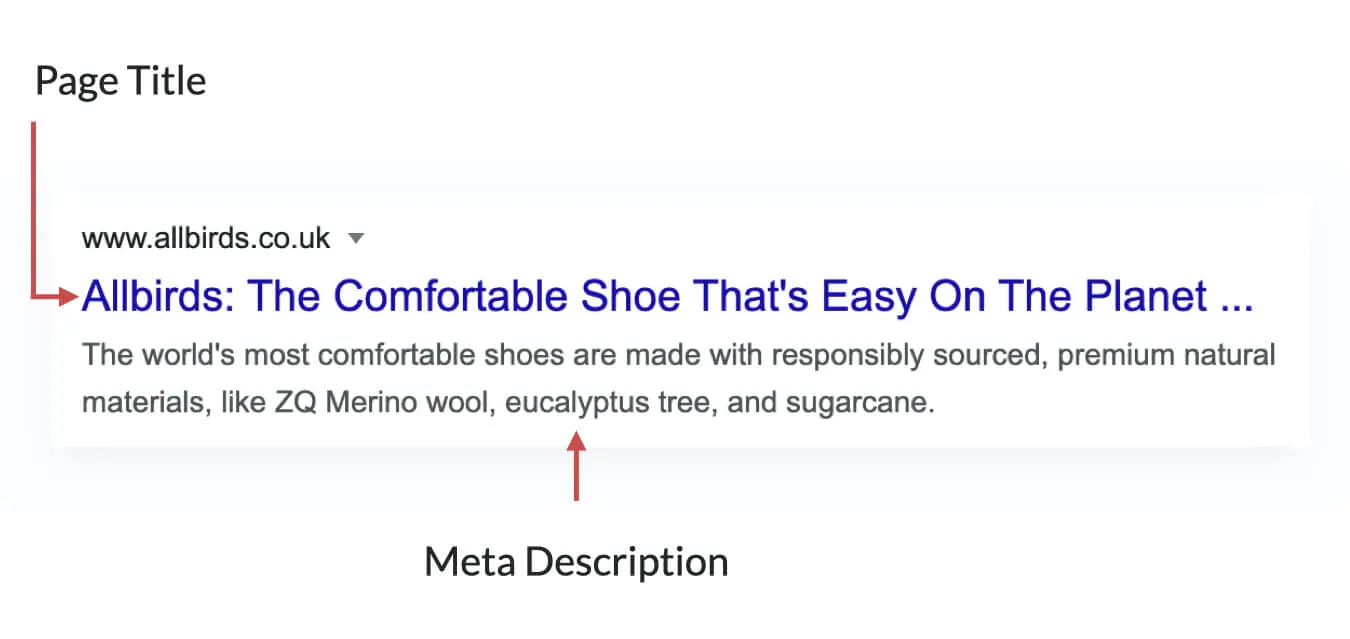The height and width of the screenshot is (639, 1350).
Task: Click the www.allbirds.co.uk URL text
Action: [206, 239]
